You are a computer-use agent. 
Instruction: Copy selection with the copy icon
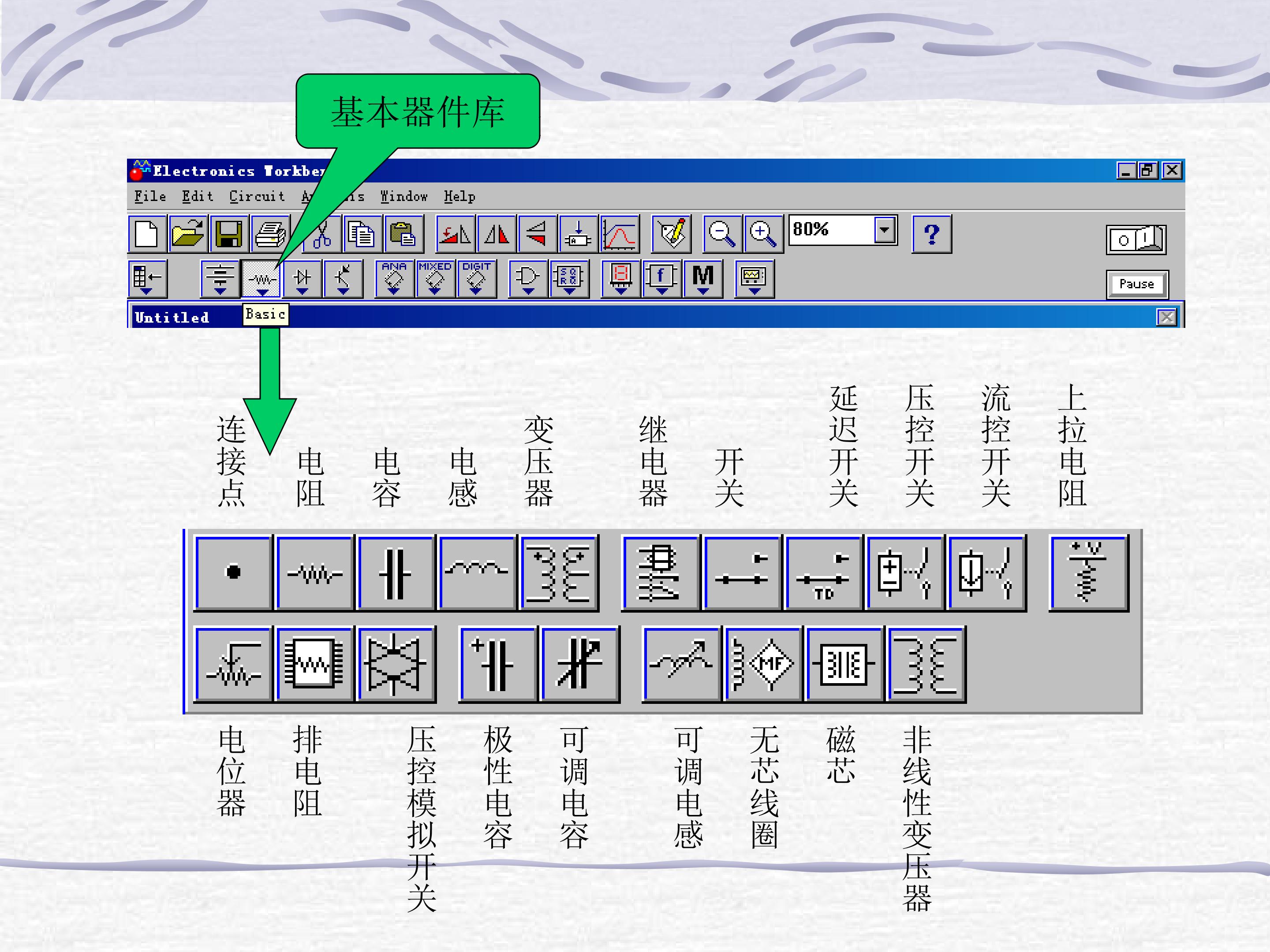pyautogui.click(x=363, y=234)
